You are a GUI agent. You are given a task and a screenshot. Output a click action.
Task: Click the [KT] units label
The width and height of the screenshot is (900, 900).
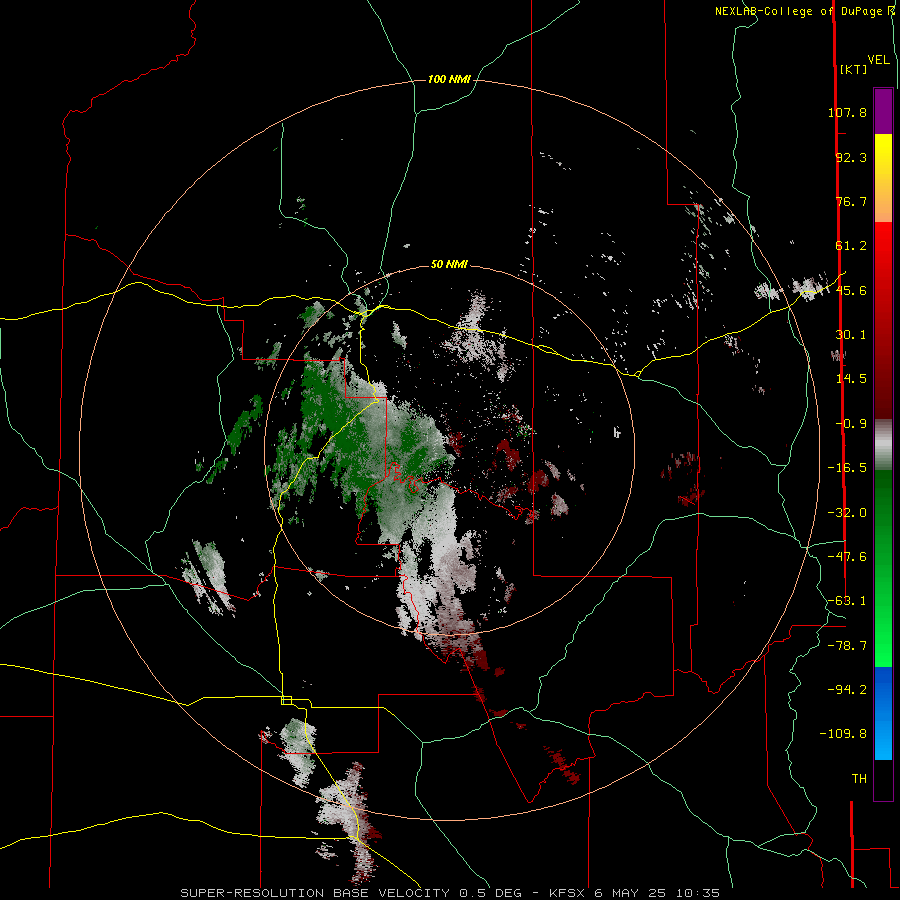[x=853, y=69]
